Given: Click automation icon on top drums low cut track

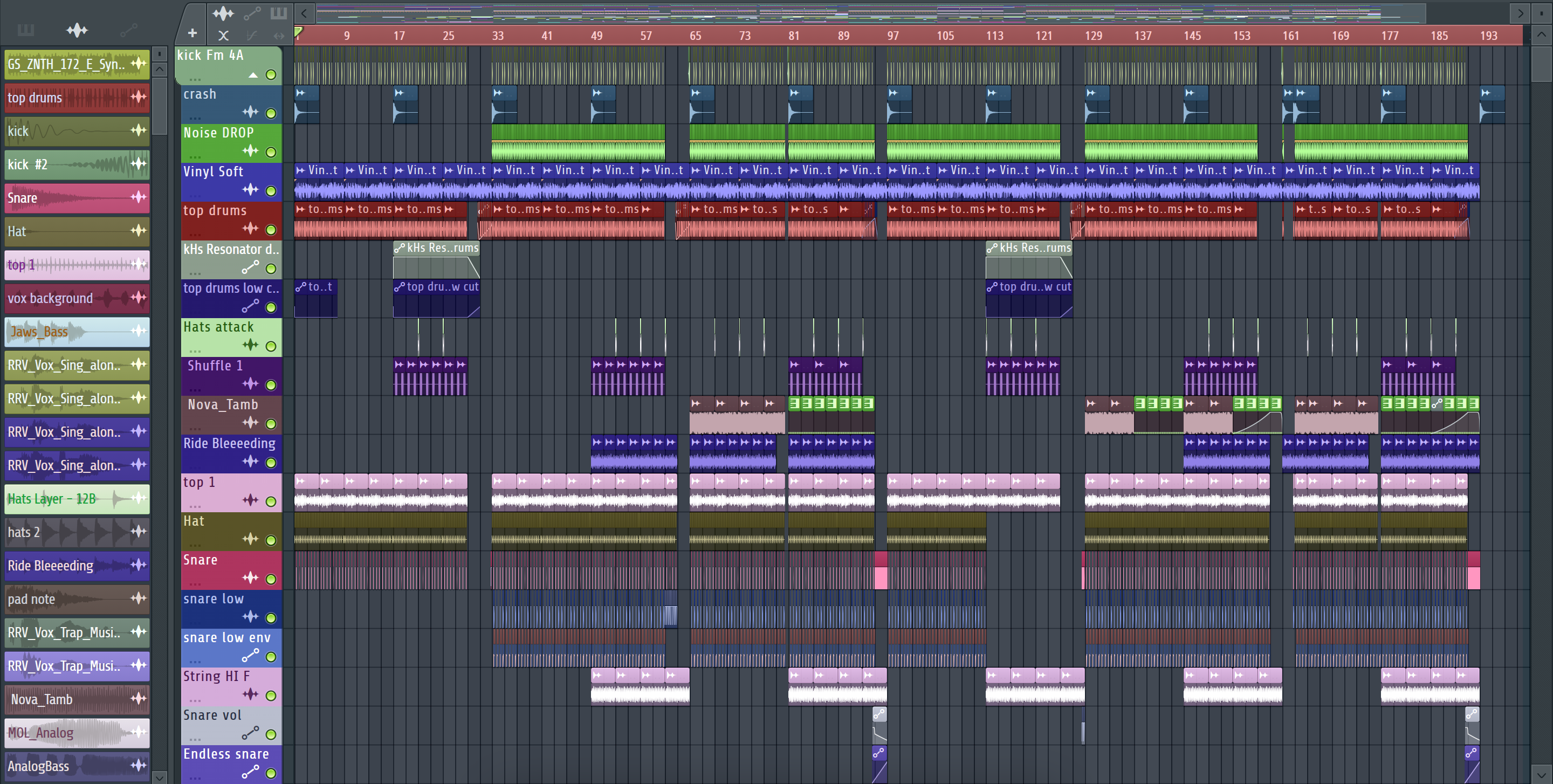Looking at the screenshot, I should point(250,306).
